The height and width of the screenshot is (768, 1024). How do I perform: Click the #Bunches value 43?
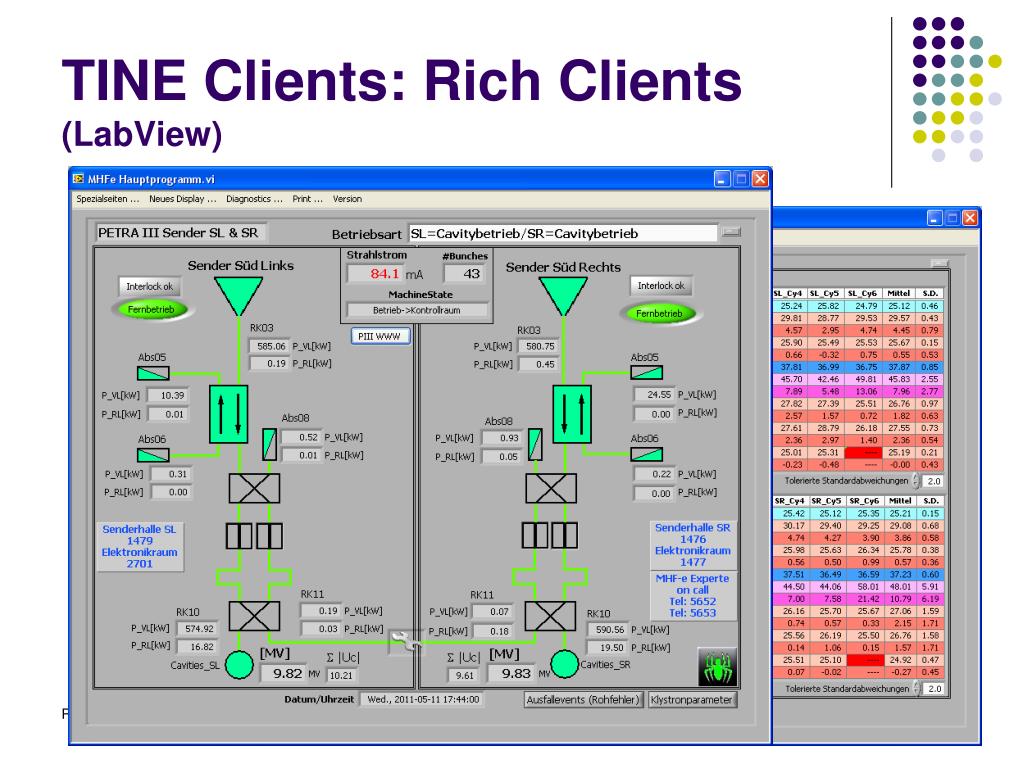[x=464, y=274]
